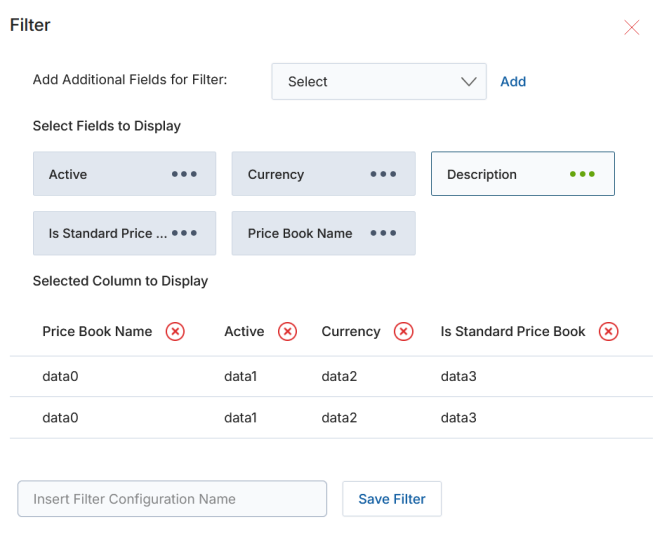Remove the Active column
The width and height of the screenshot is (655, 536).
click(x=287, y=332)
